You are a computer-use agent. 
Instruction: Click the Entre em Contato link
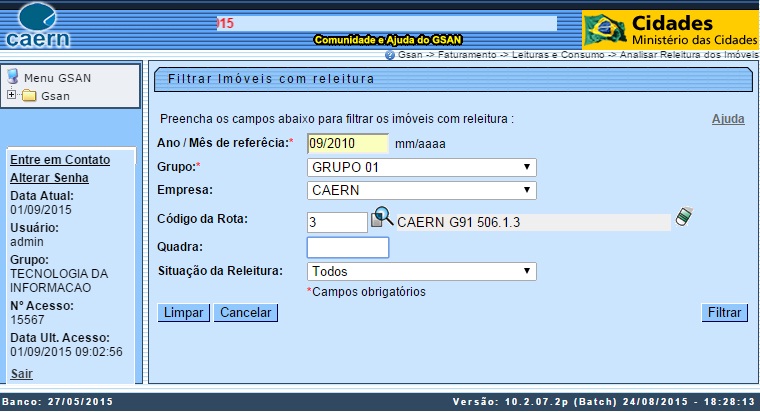59,160
